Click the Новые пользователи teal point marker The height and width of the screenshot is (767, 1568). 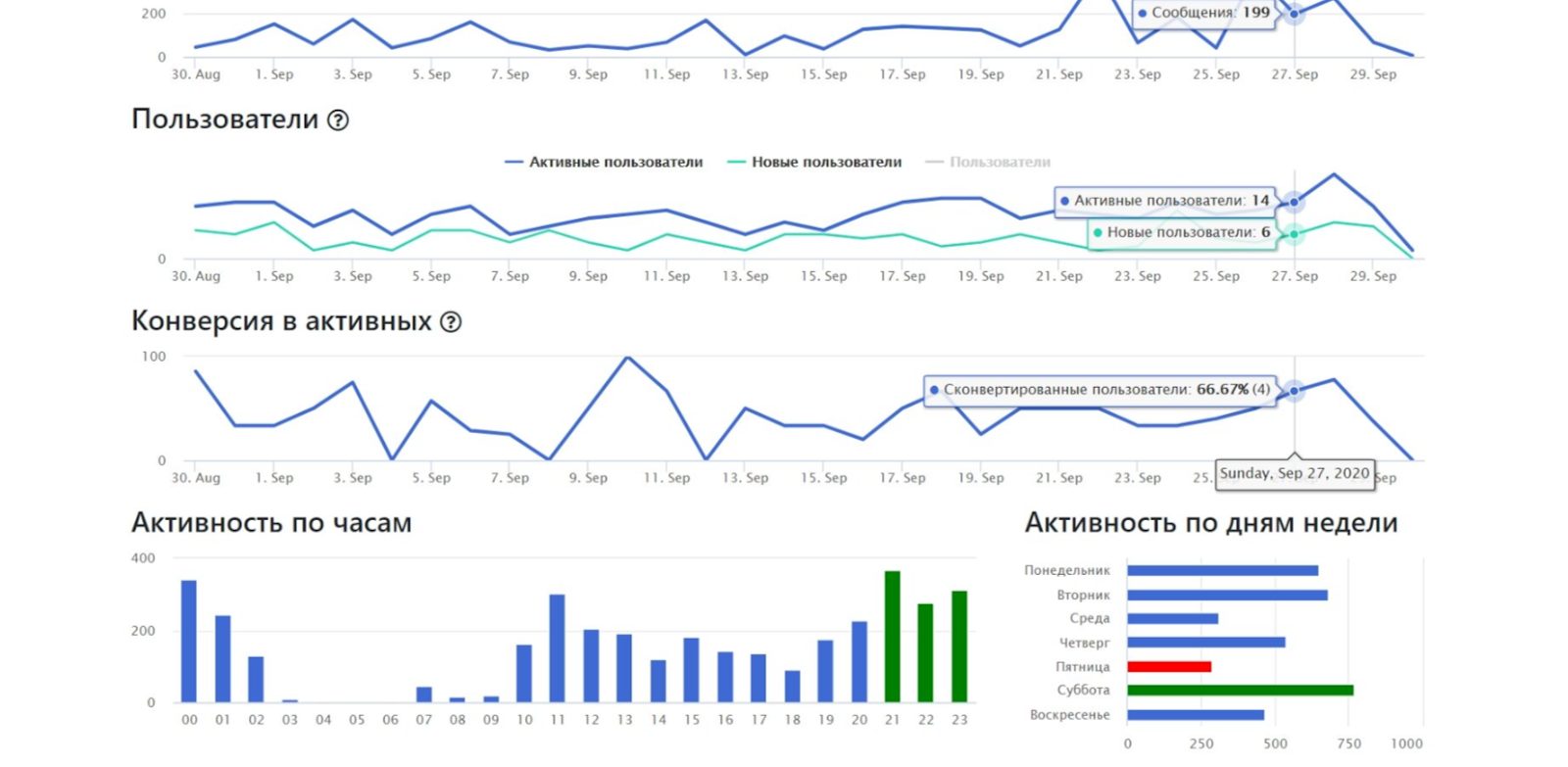1295,234
